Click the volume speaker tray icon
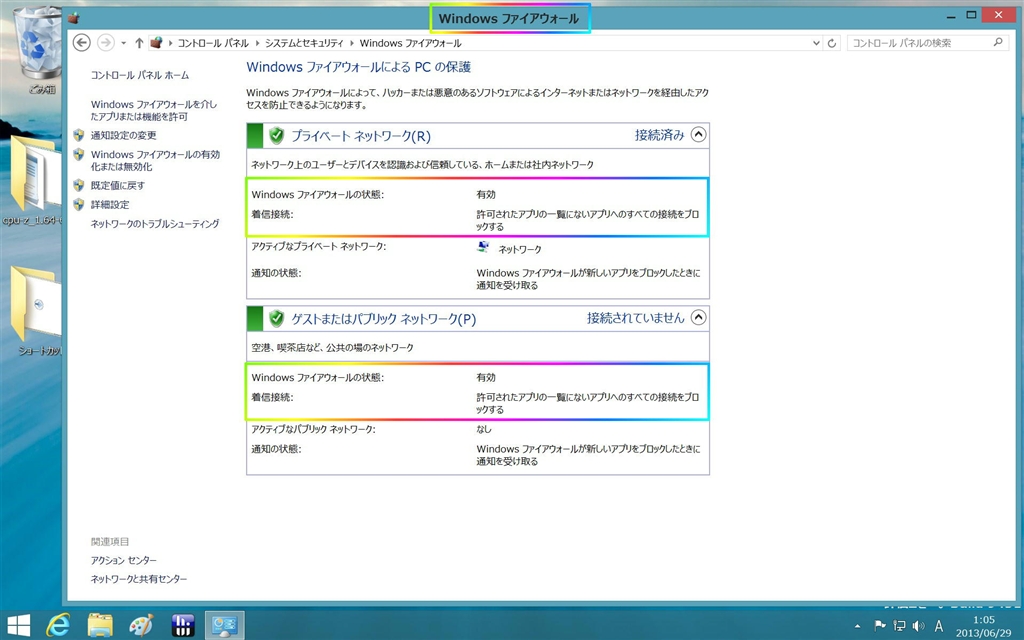Viewport: 1024px width, 640px height. (x=918, y=626)
